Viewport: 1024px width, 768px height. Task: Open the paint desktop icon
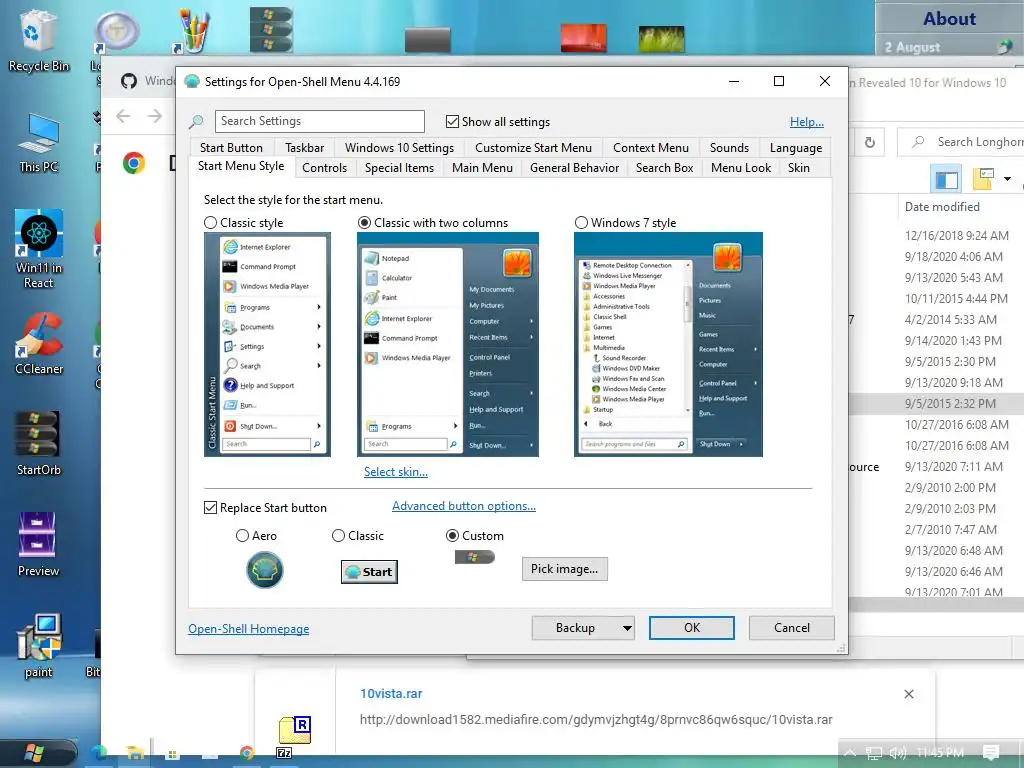(x=38, y=645)
